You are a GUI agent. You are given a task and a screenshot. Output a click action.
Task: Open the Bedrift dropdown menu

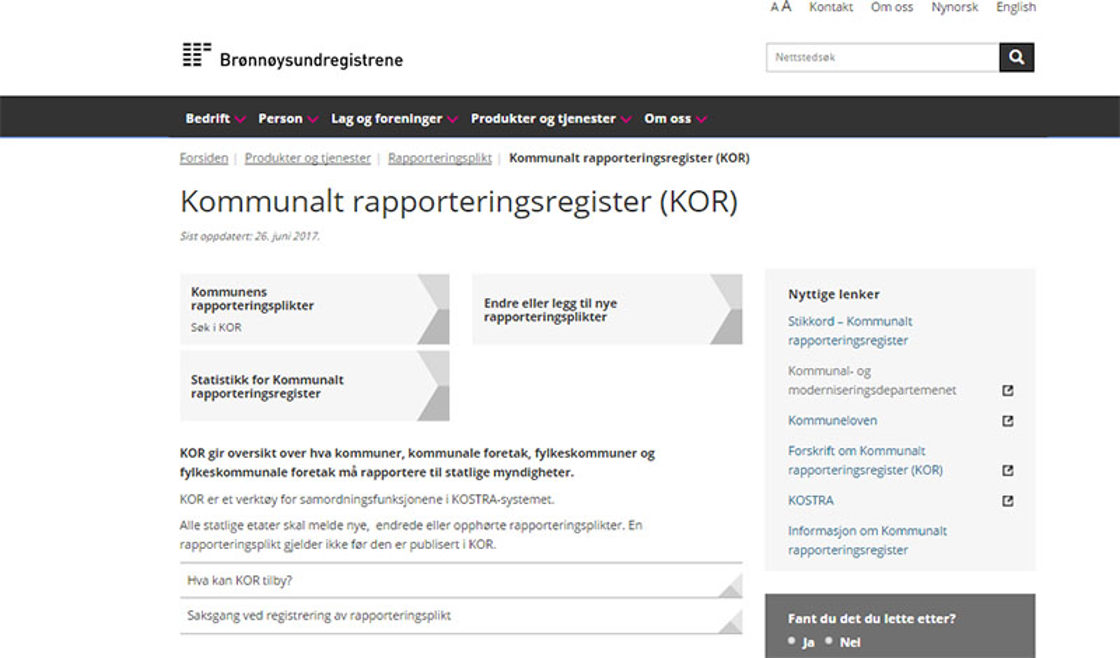click(215, 119)
